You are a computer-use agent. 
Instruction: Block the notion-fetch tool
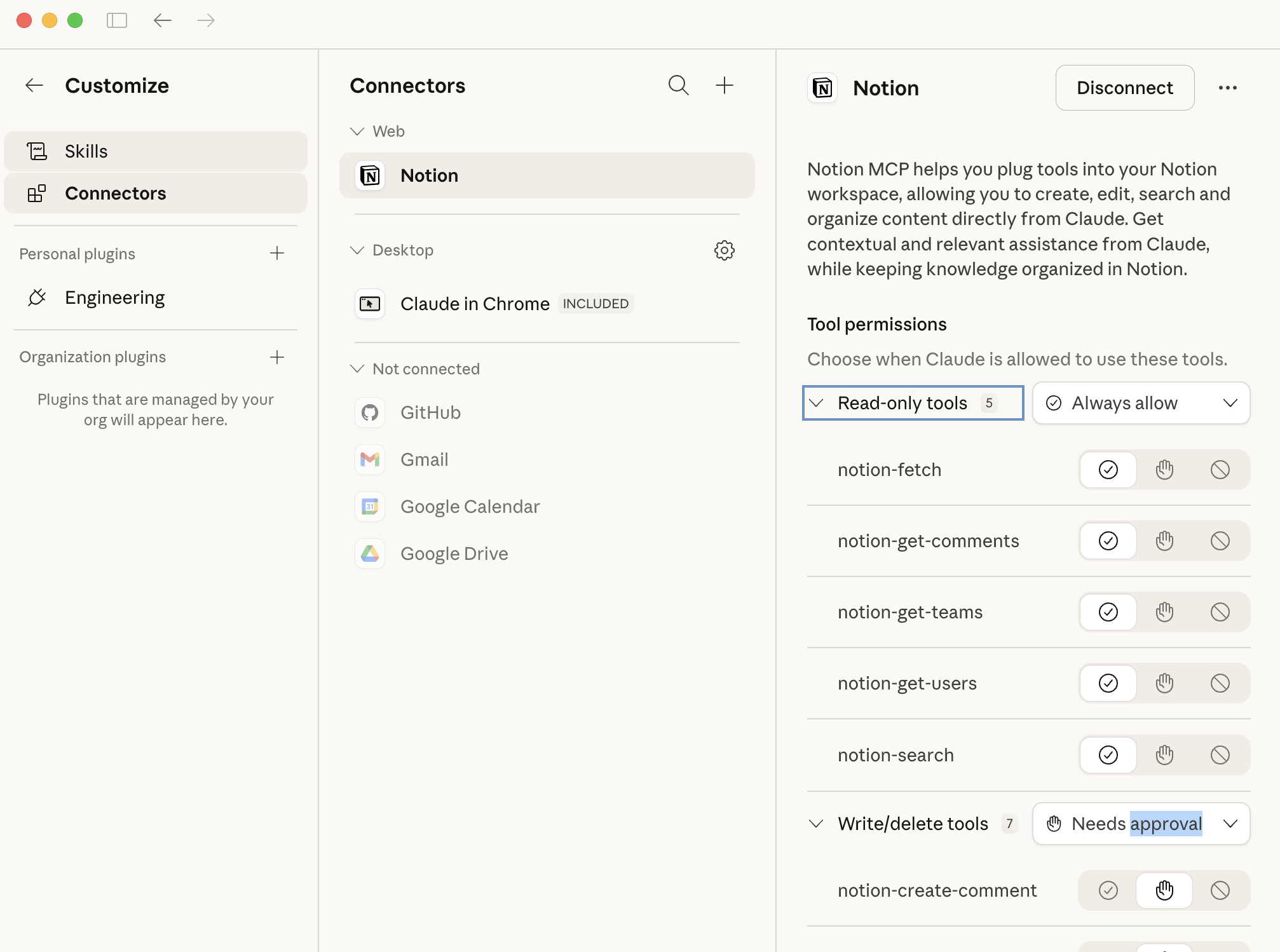point(1220,470)
